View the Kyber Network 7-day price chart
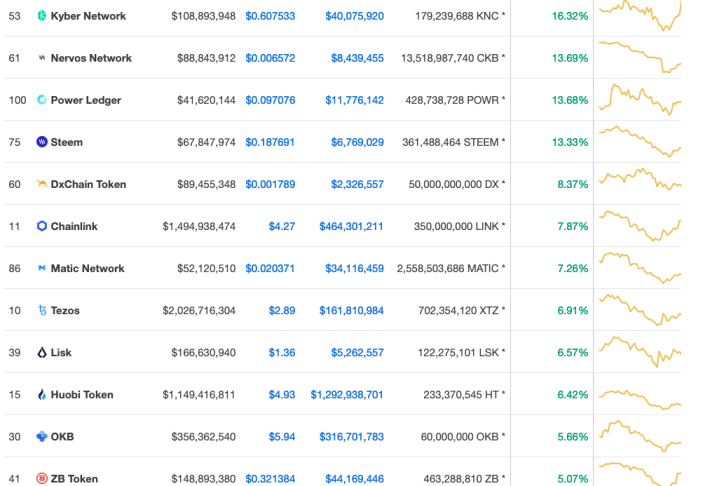The height and width of the screenshot is (486, 710). point(640,16)
